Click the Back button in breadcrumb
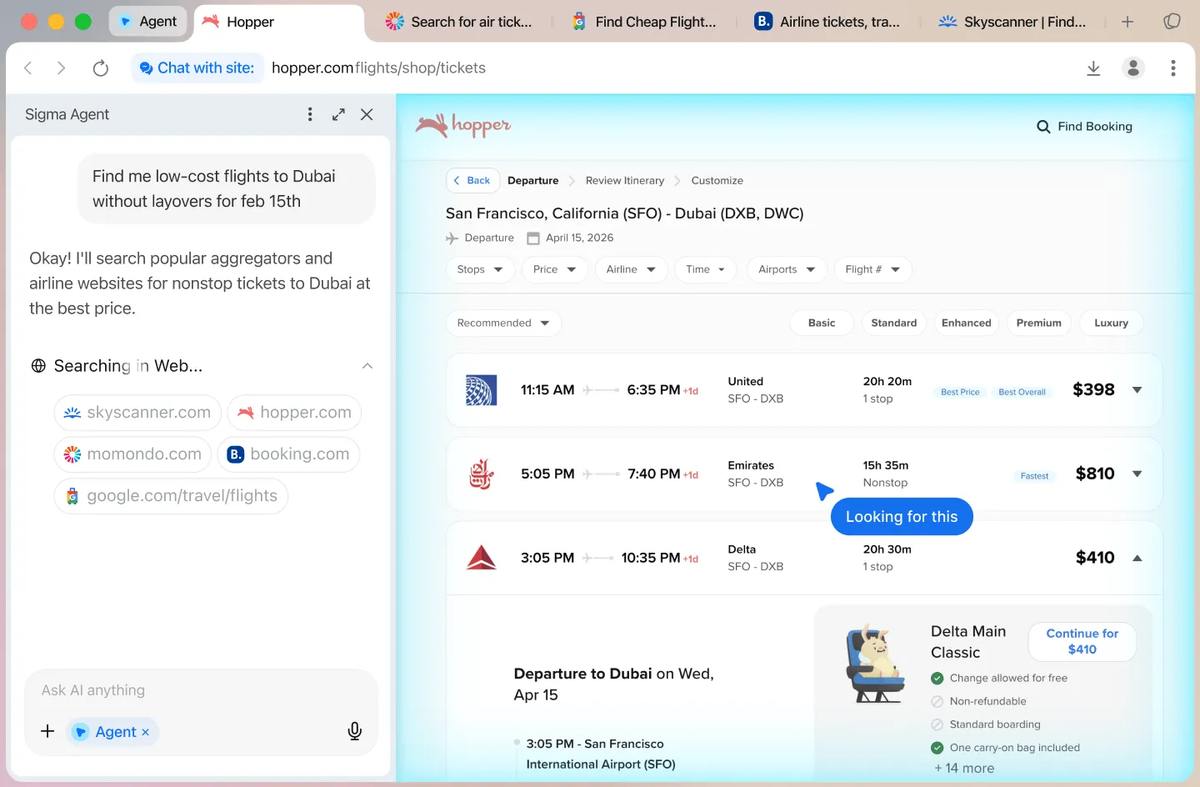This screenshot has height=787, width=1200. click(472, 181)
